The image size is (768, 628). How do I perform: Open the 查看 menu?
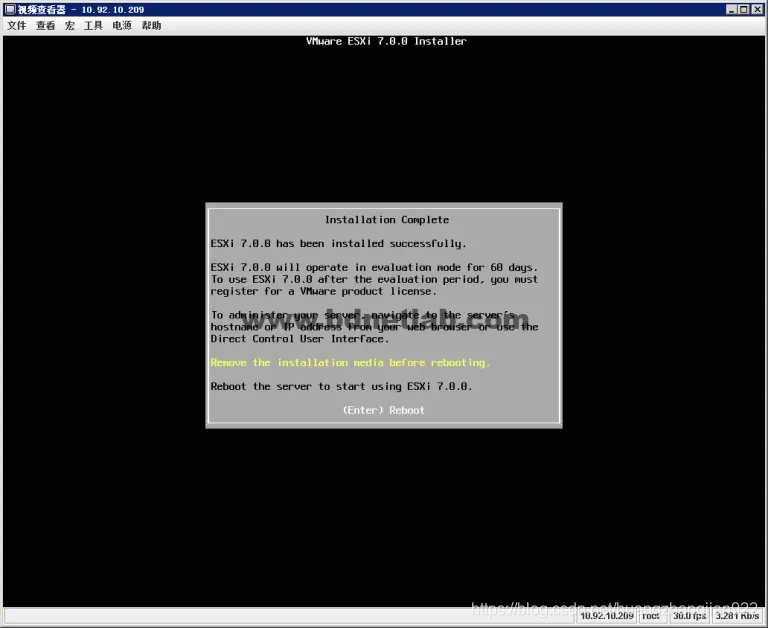click(46, 25)
